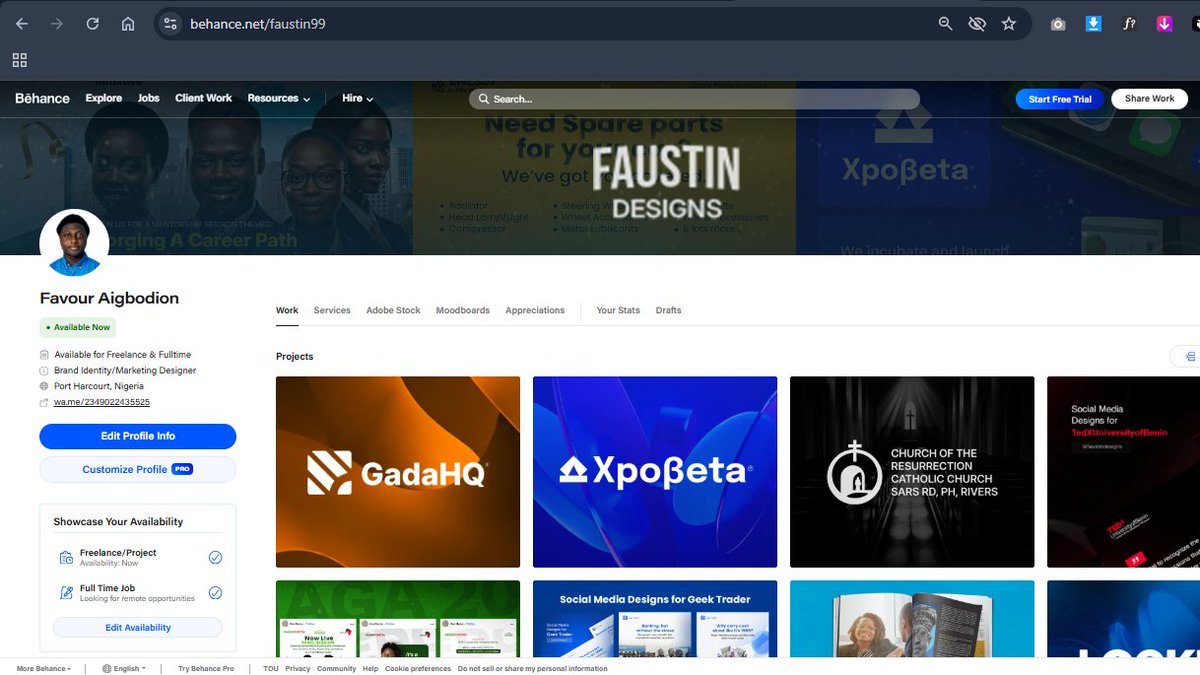Click Edit Profile Info button

(x=138, y=436)
